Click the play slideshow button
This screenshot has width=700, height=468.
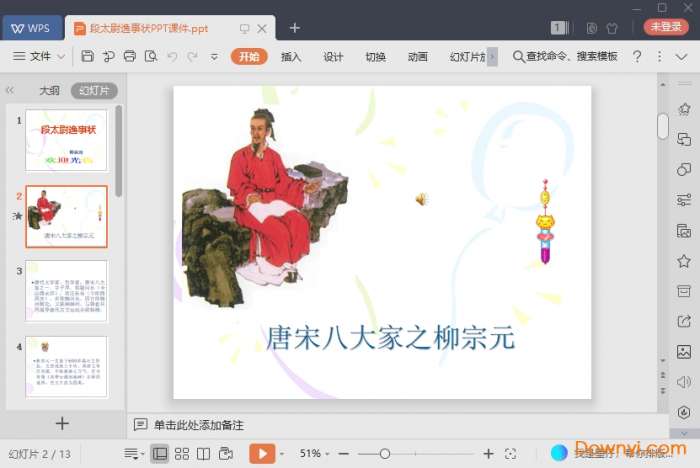[x=262, y=454]
